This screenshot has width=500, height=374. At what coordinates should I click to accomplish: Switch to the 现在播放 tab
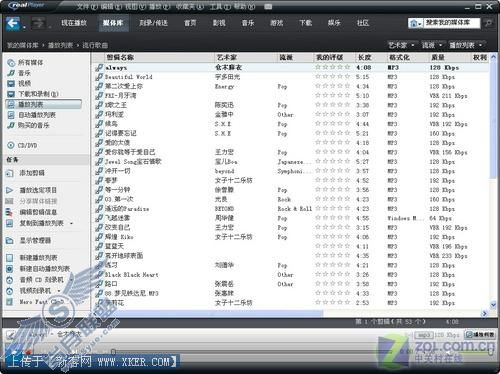pos(74,23)
